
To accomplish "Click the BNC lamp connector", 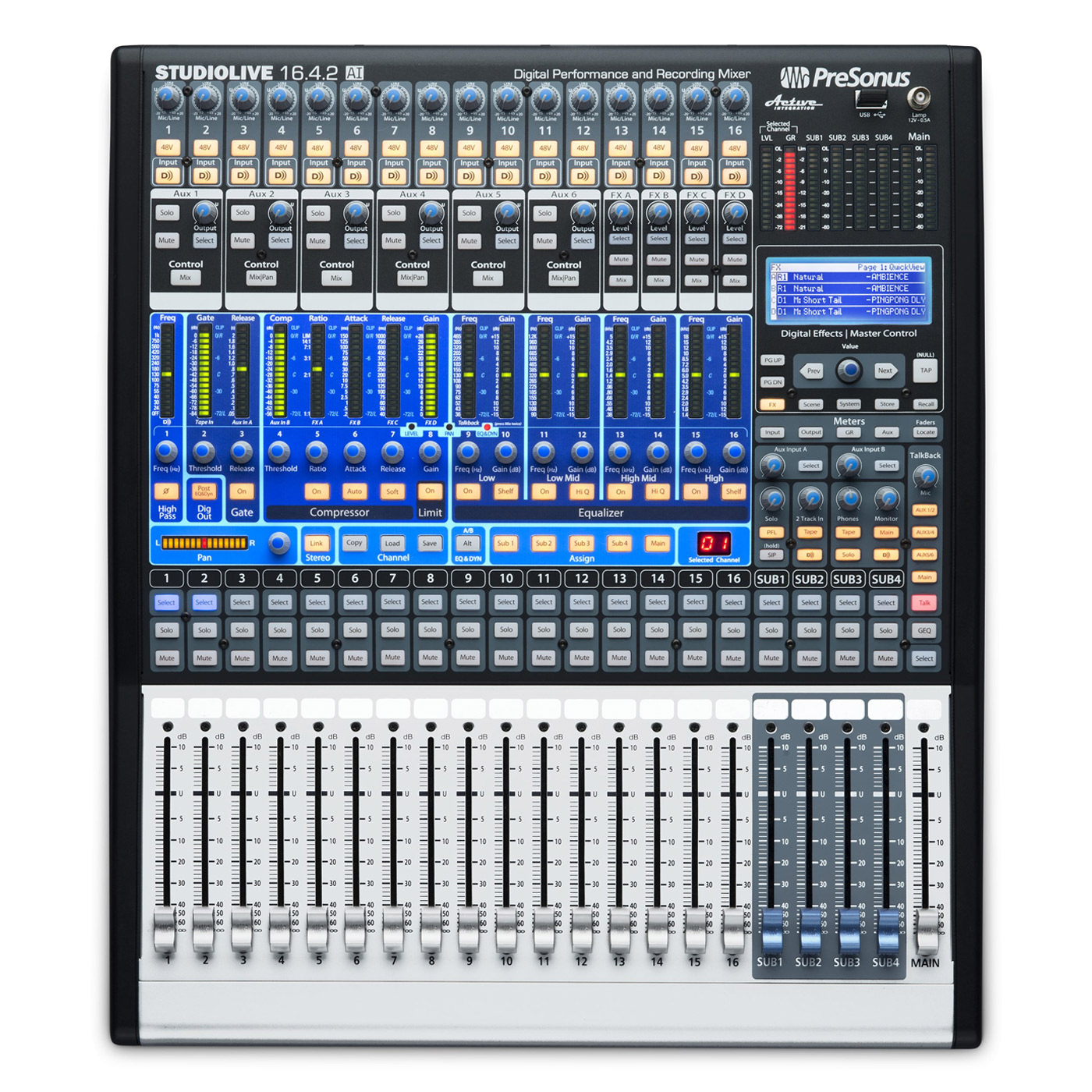I will click(920, 97).
